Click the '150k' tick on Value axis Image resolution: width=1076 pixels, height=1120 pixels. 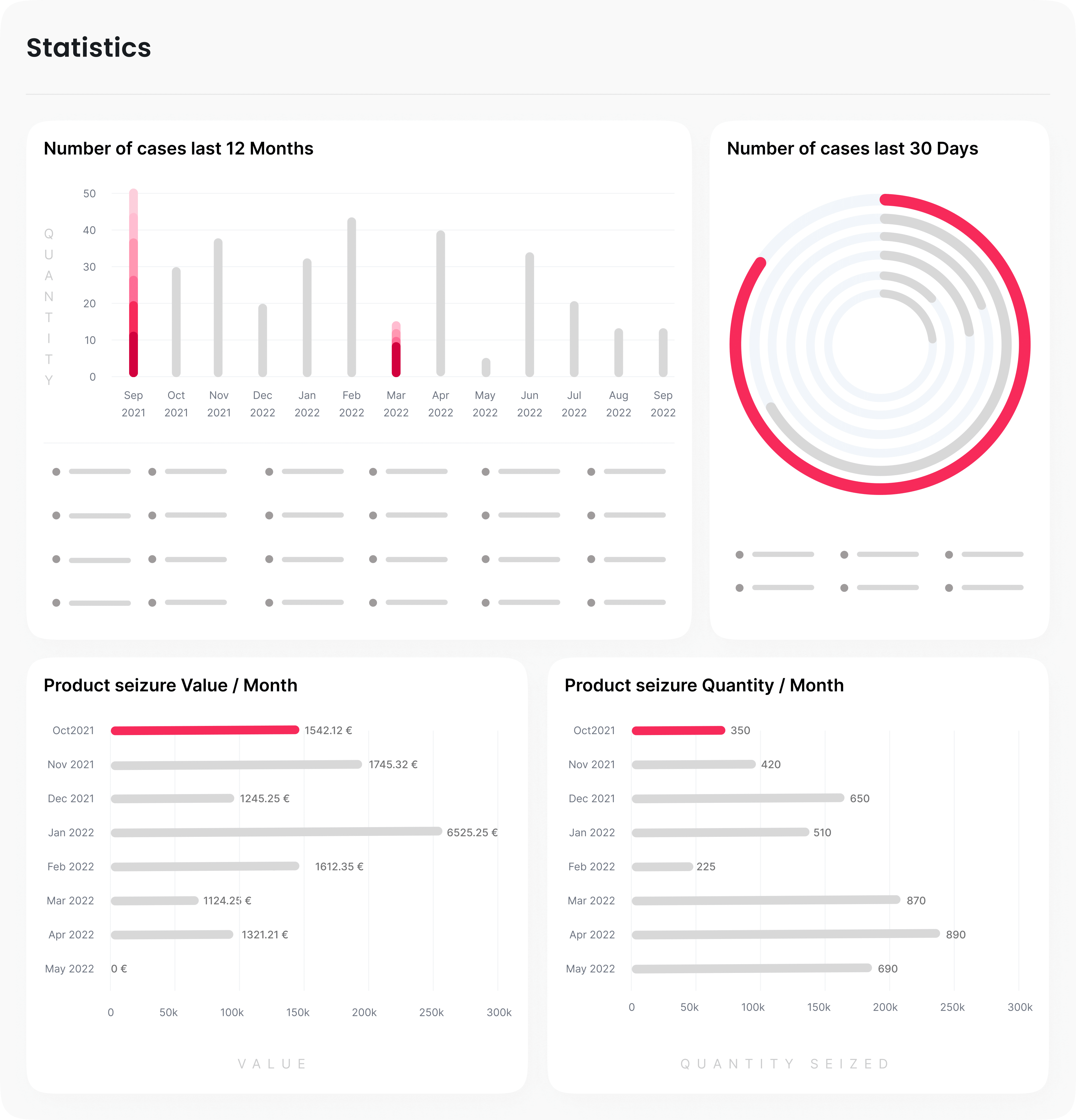[x=298, y=1013]
